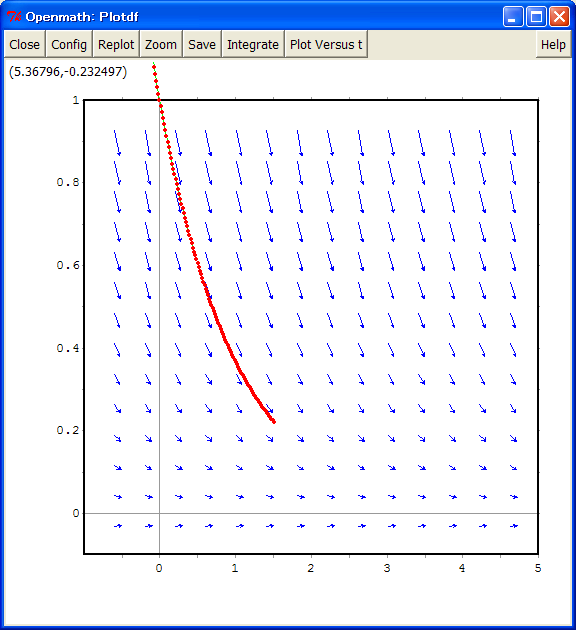Click the coordinate readout text
The width and height of the screenshot is (576, 630).
point(68,72)
